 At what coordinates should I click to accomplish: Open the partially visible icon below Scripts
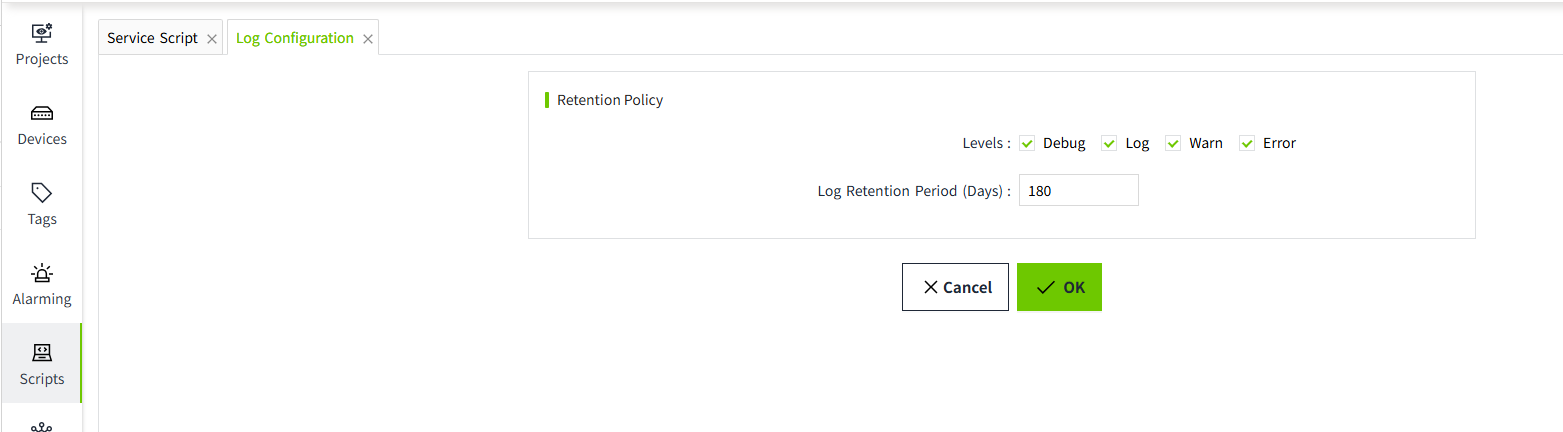[42, 426]
